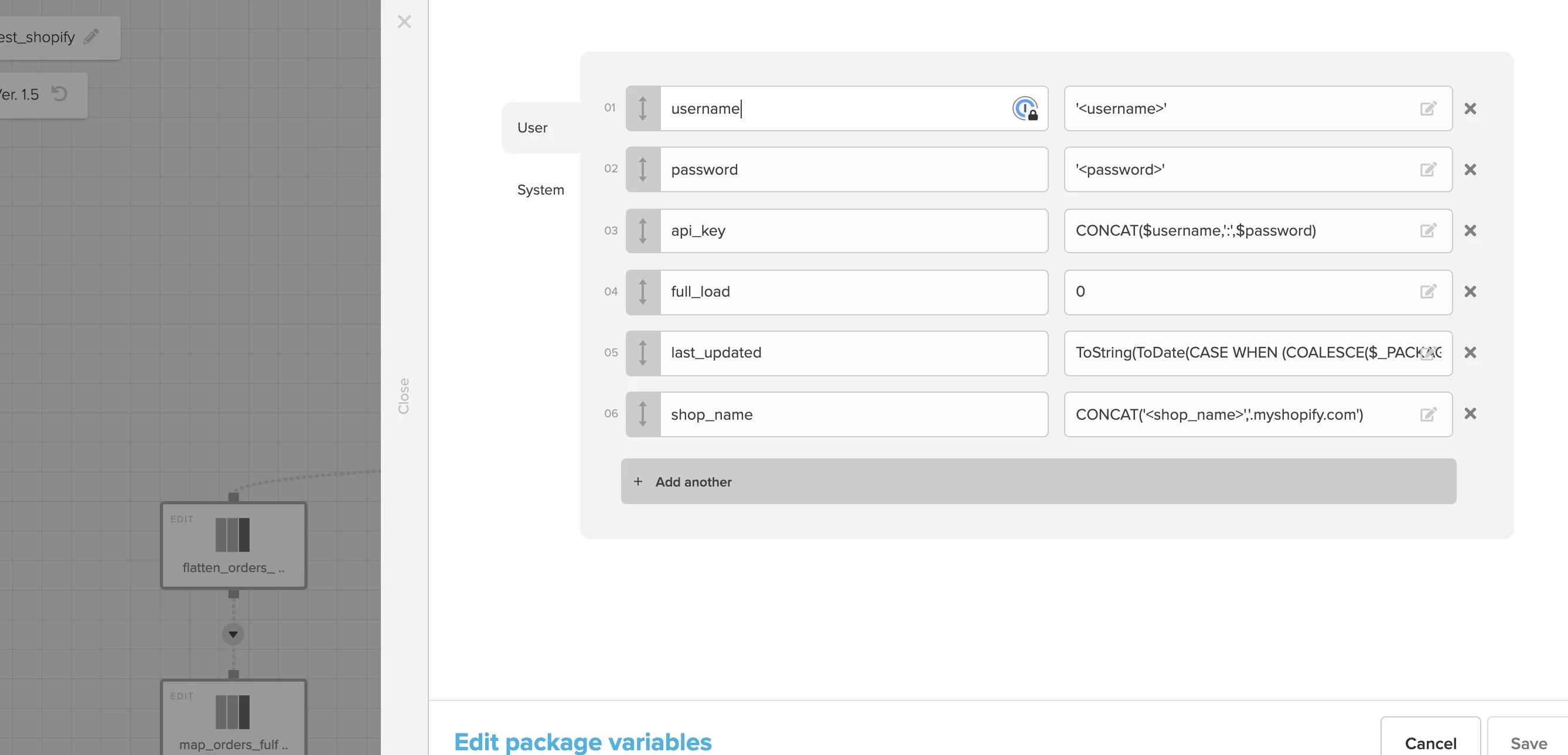1568x755 pixels.
Task: Edit the shop_name variable name field
Action: pos(854,414)
